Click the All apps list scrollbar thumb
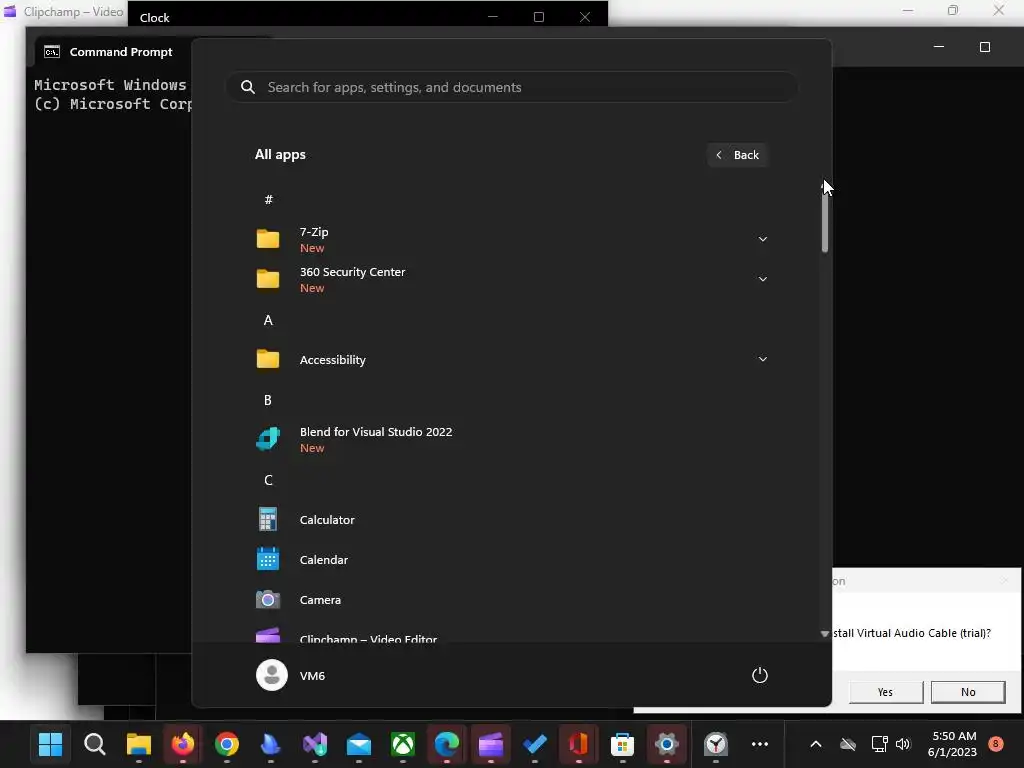Screen dimensions: 1024x768 pos(824,222)
